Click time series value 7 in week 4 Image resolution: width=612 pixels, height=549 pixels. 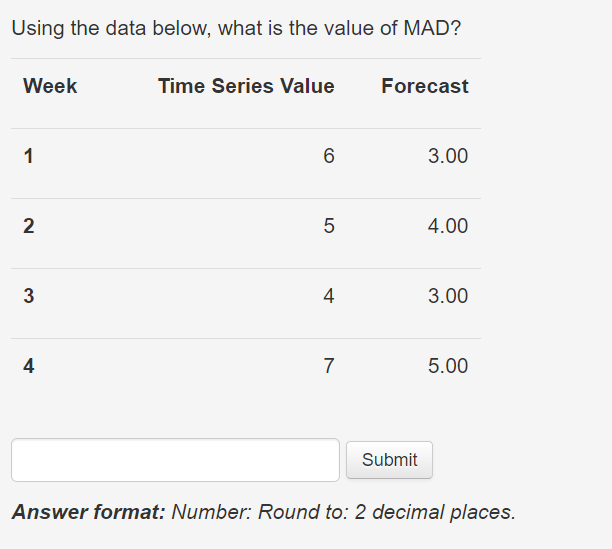pyautogui.click(x=329, y=366)
